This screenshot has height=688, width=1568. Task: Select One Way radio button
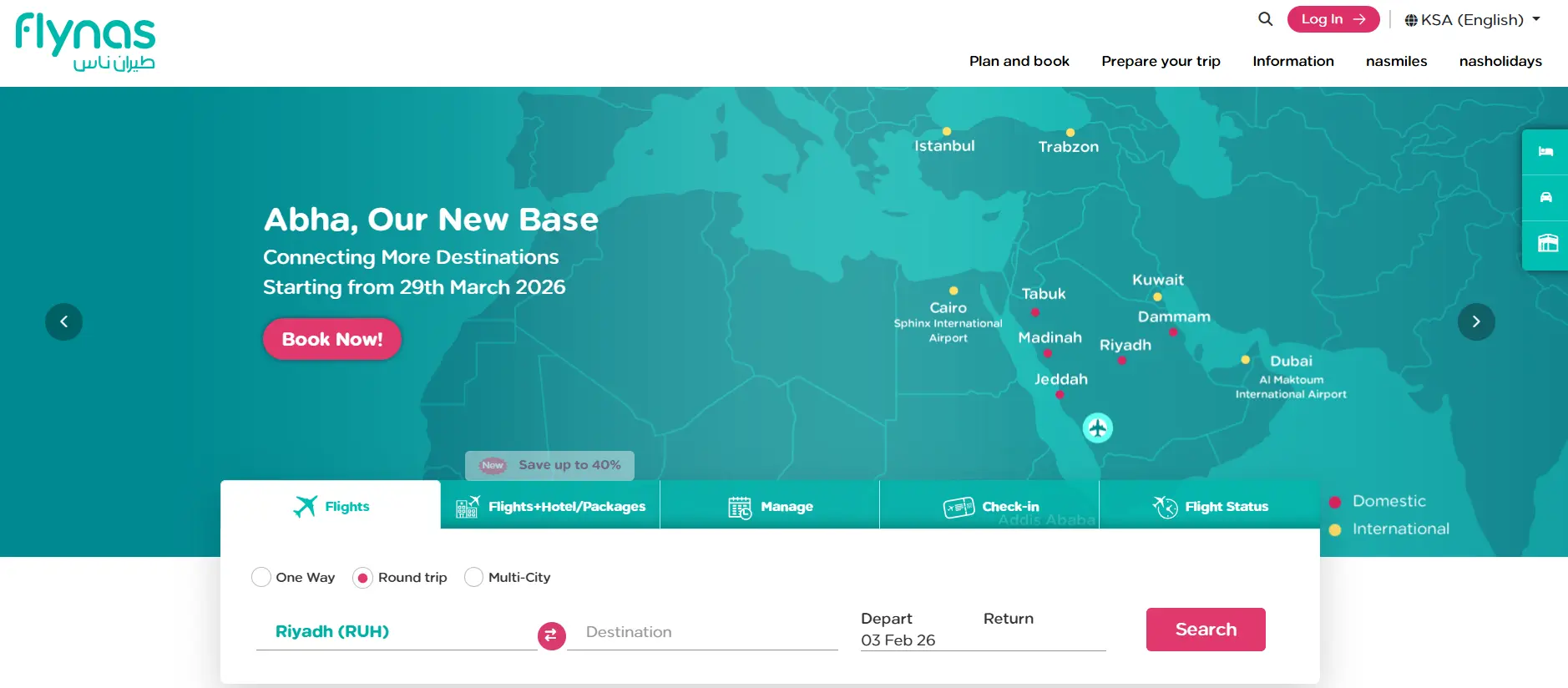point(261,577)
